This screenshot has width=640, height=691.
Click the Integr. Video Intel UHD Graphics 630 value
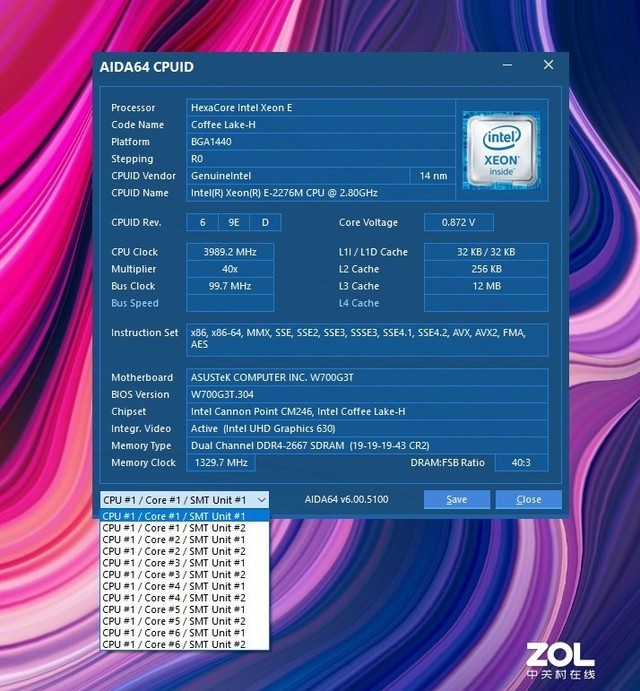pyautogui.click(x=367, y=428)
